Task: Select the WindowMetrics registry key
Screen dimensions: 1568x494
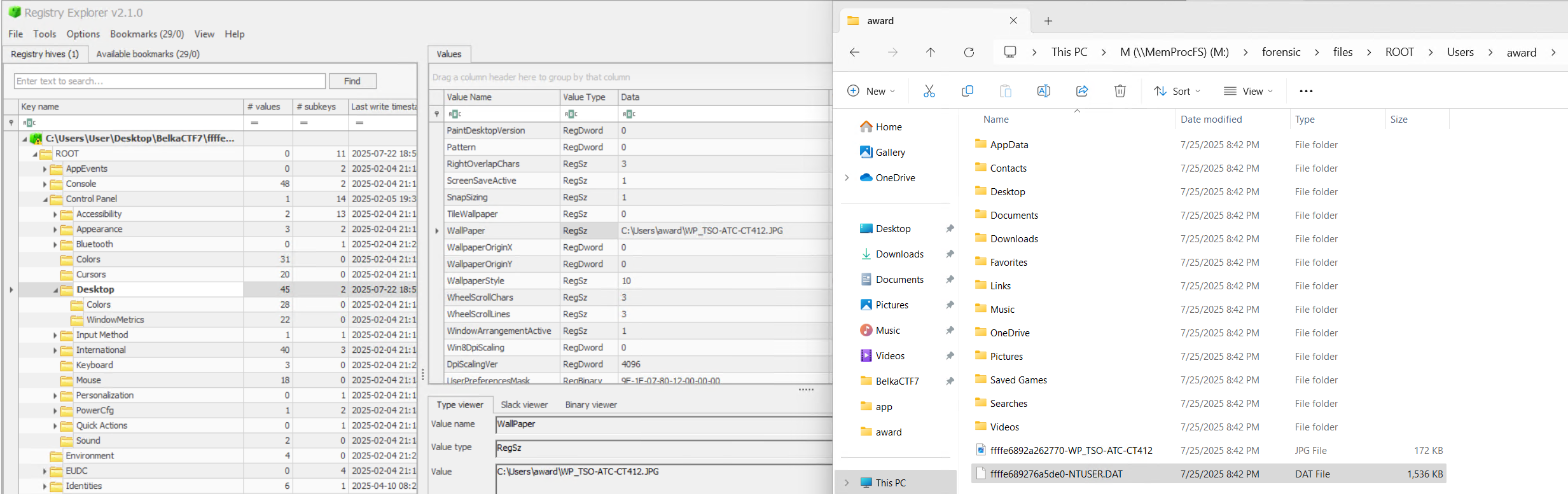Action: point(115,320)
